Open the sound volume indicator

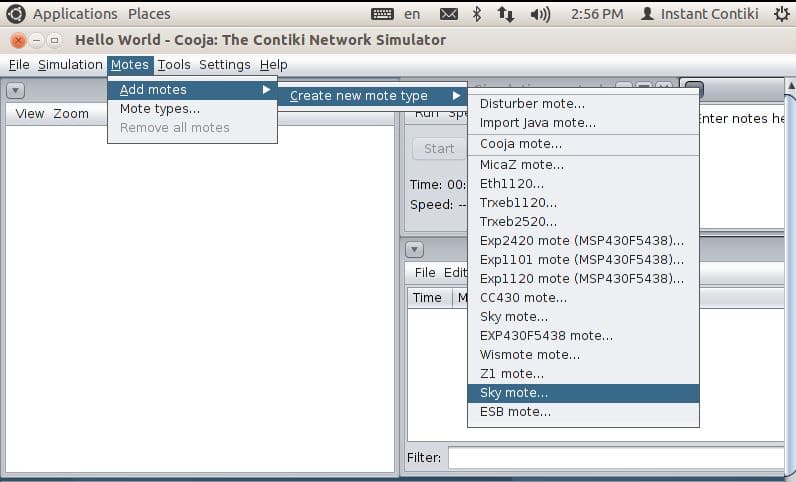[540, 14]
